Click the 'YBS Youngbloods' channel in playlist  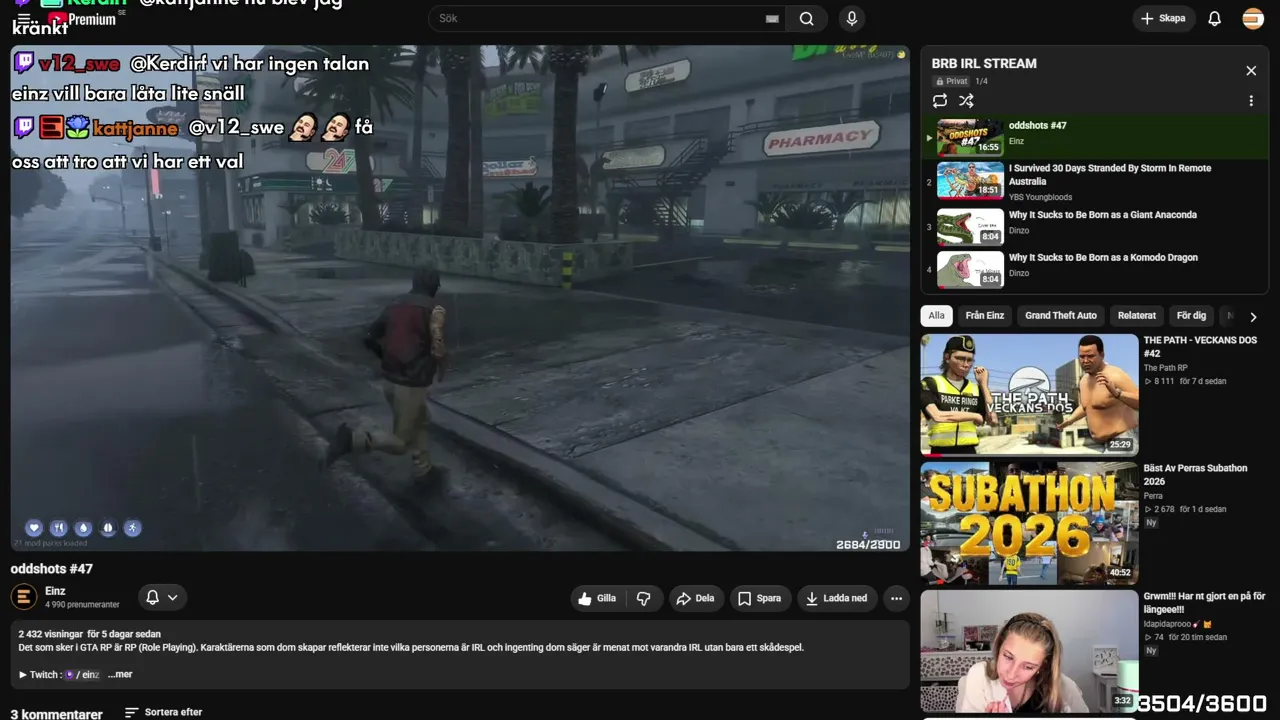[x=1040, y=197]
